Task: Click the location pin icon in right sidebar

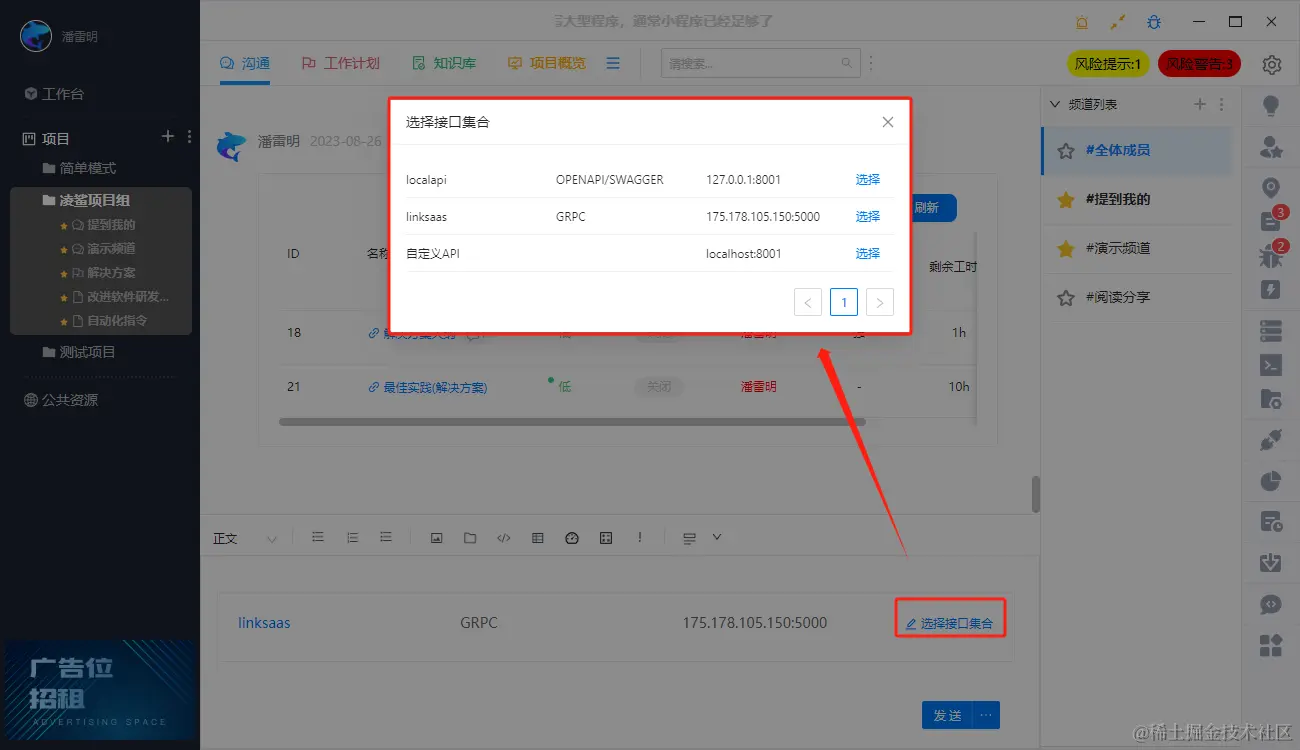Action: [x=1271, y=188]
